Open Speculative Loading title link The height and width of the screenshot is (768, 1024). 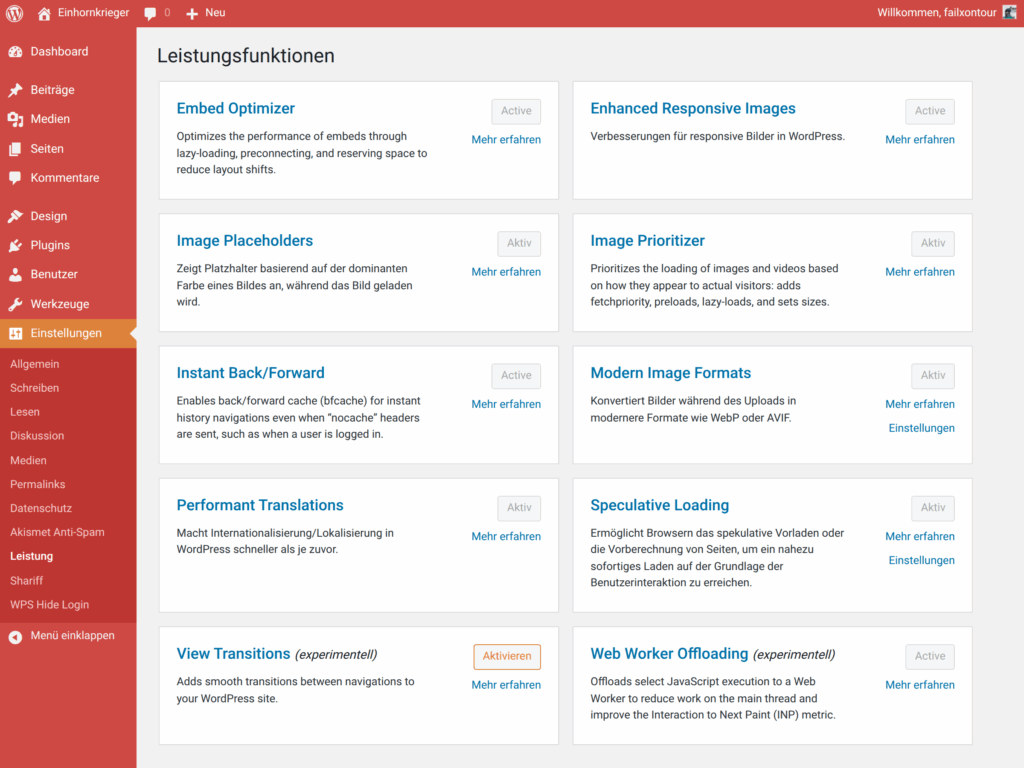[x=660, y=505]
